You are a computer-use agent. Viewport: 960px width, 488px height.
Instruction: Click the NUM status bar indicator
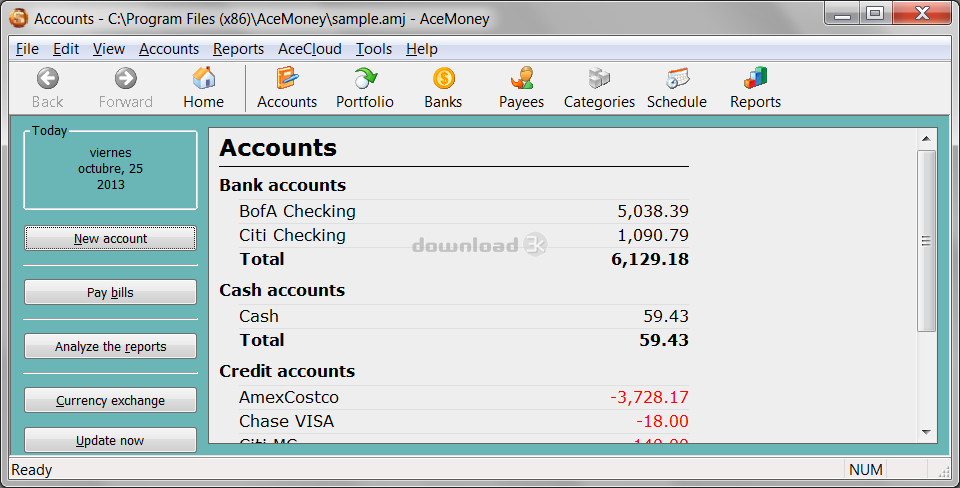click(x=866, y=470)
